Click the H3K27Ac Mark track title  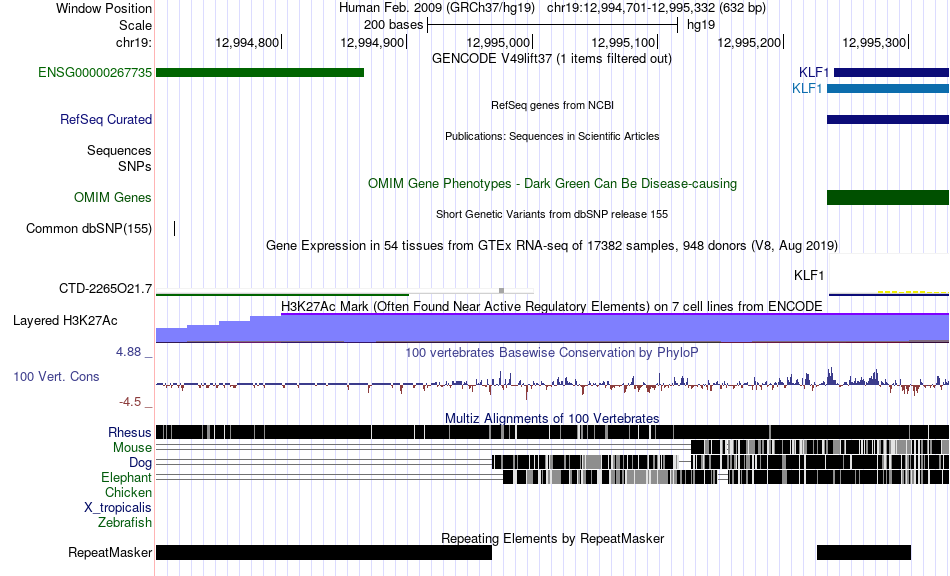point(552,306)
